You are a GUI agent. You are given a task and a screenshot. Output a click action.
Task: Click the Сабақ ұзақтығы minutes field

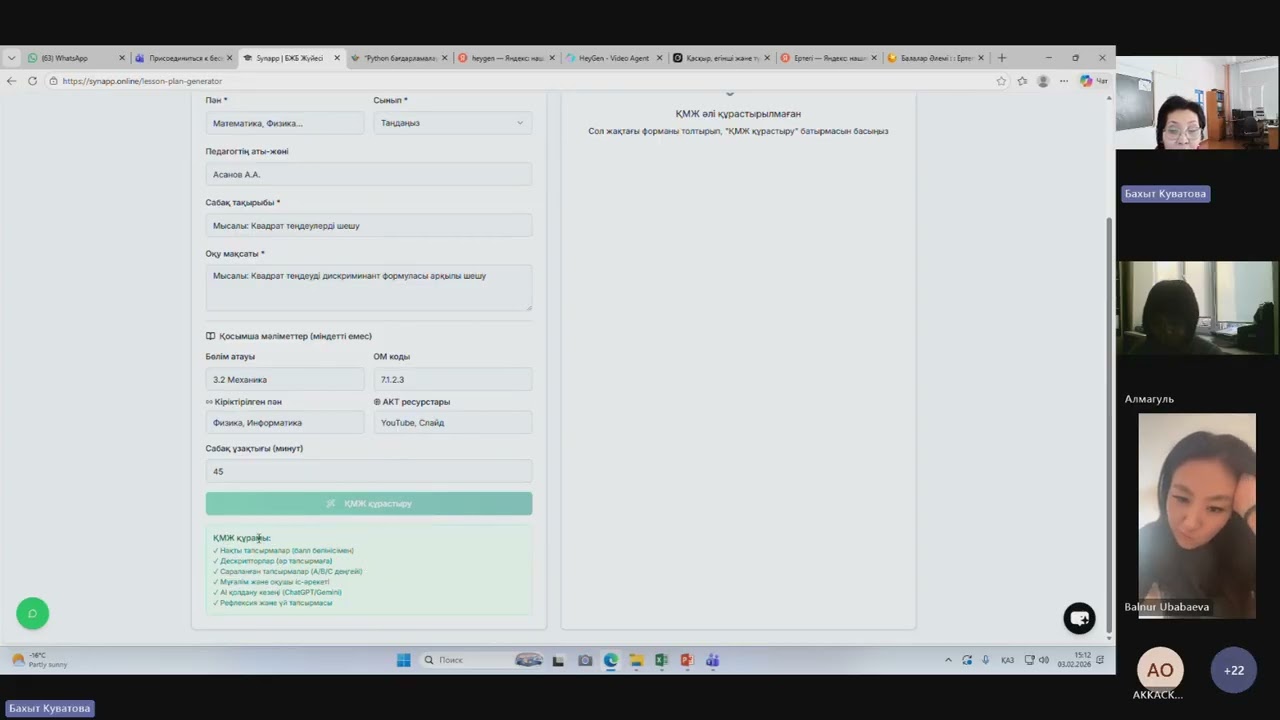click(369, 471)
